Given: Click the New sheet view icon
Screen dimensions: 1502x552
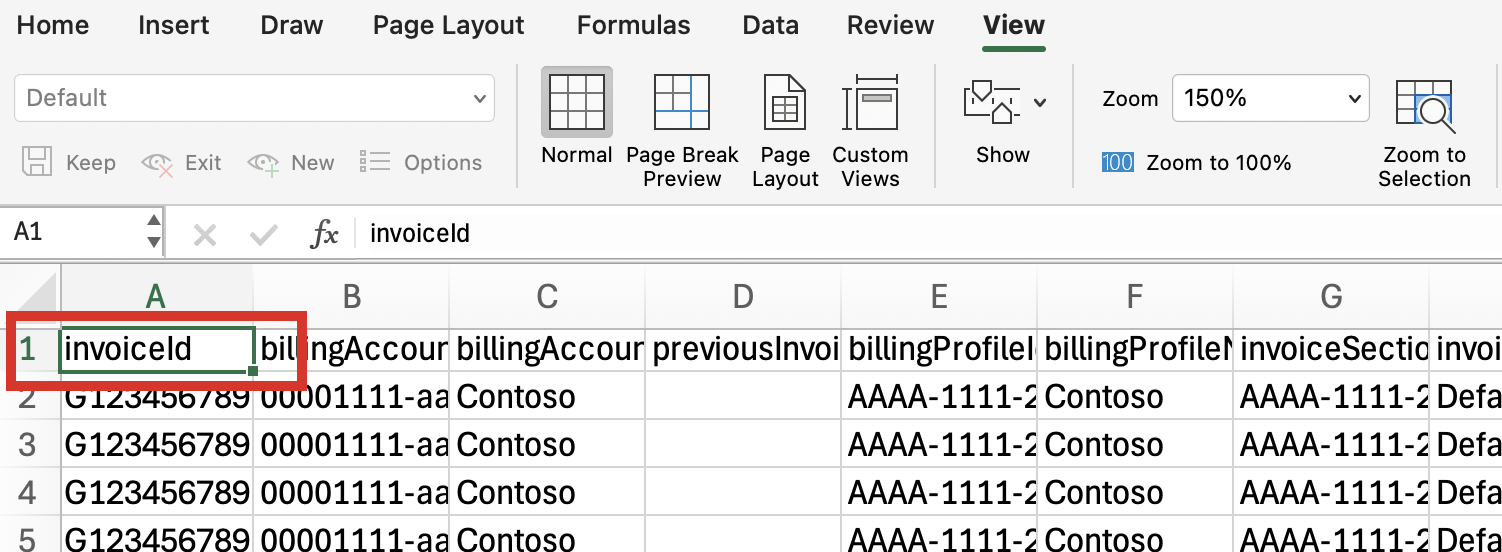Looking at the screenshot, I should [x=263, y=163].
